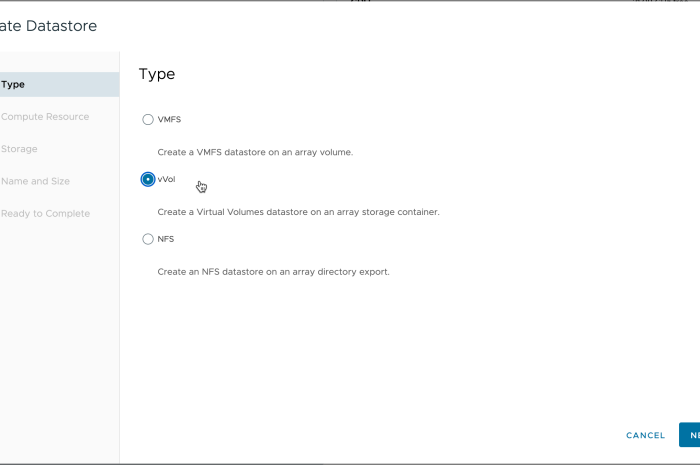Select the VMFS radio button

click(148, 120)
